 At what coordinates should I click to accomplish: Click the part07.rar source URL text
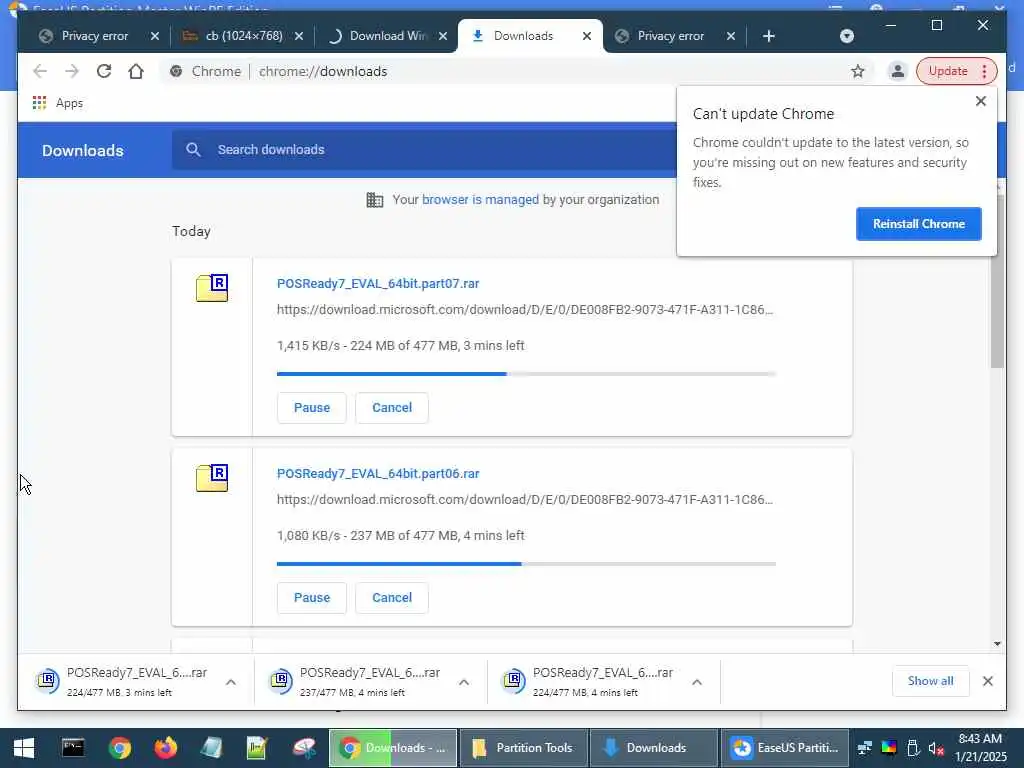click(525, 310)
